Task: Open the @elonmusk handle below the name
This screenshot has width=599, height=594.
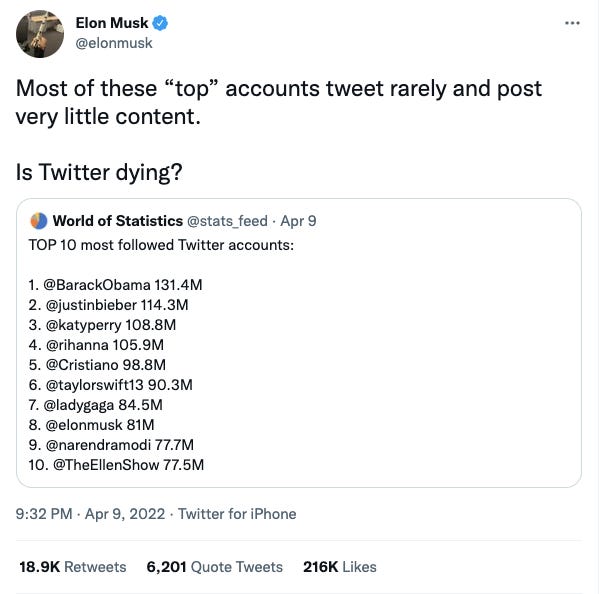Action: click(114, 43)
